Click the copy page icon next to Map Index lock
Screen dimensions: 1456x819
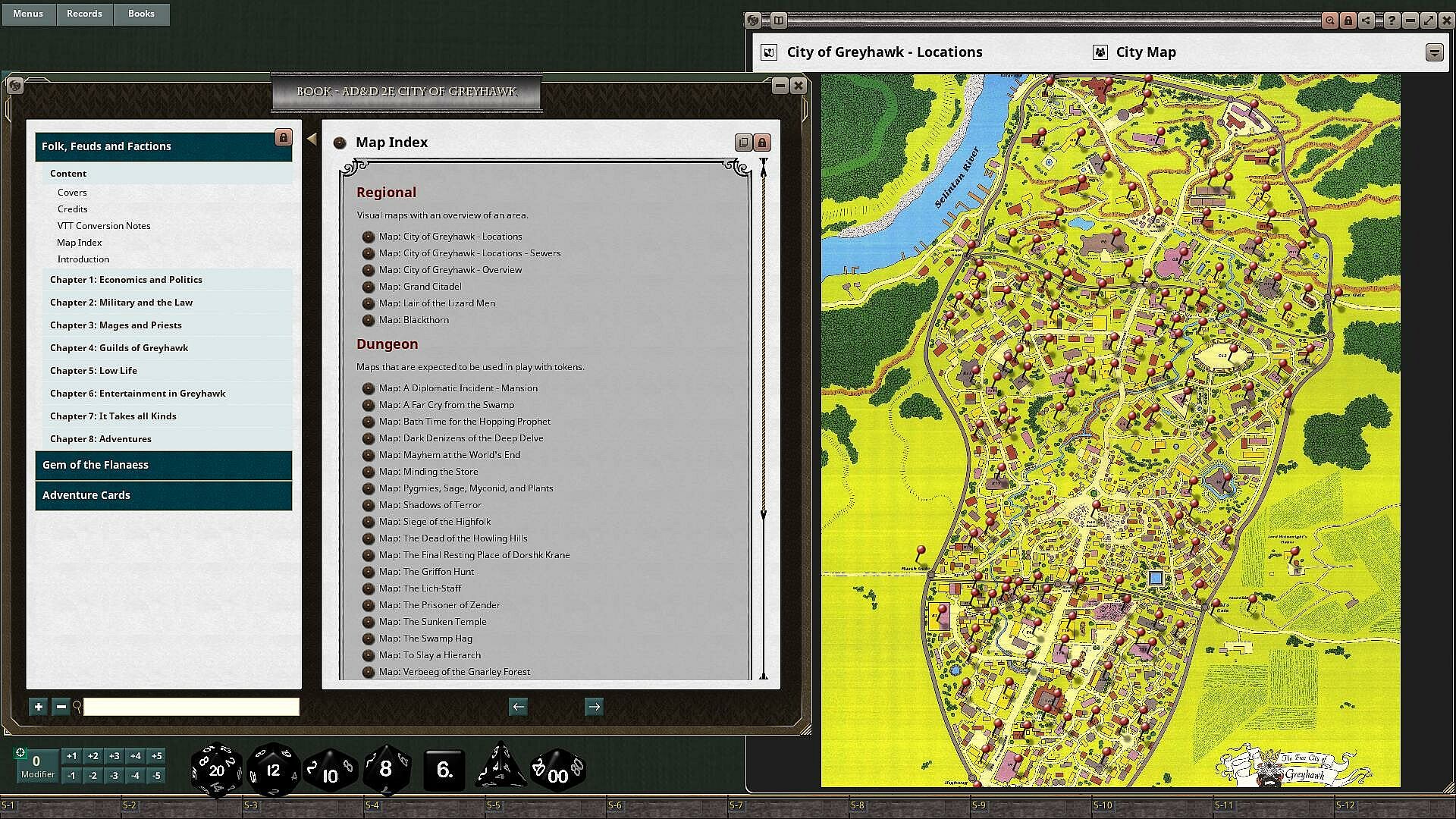pos(743,143)
